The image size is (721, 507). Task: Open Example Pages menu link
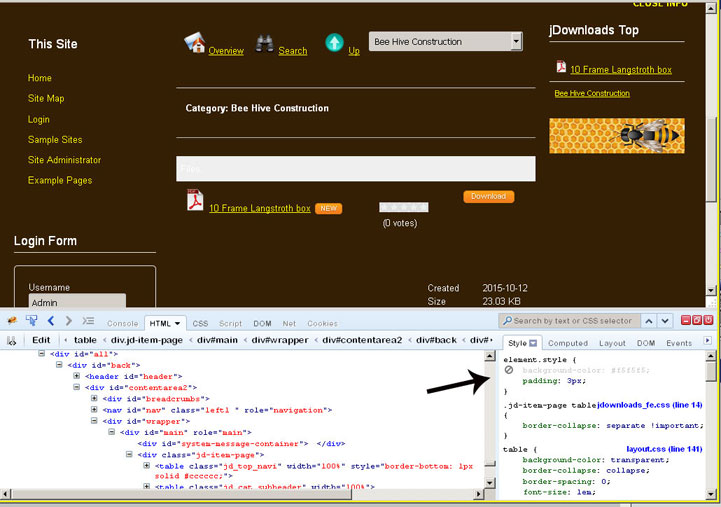tap(60, 180)
